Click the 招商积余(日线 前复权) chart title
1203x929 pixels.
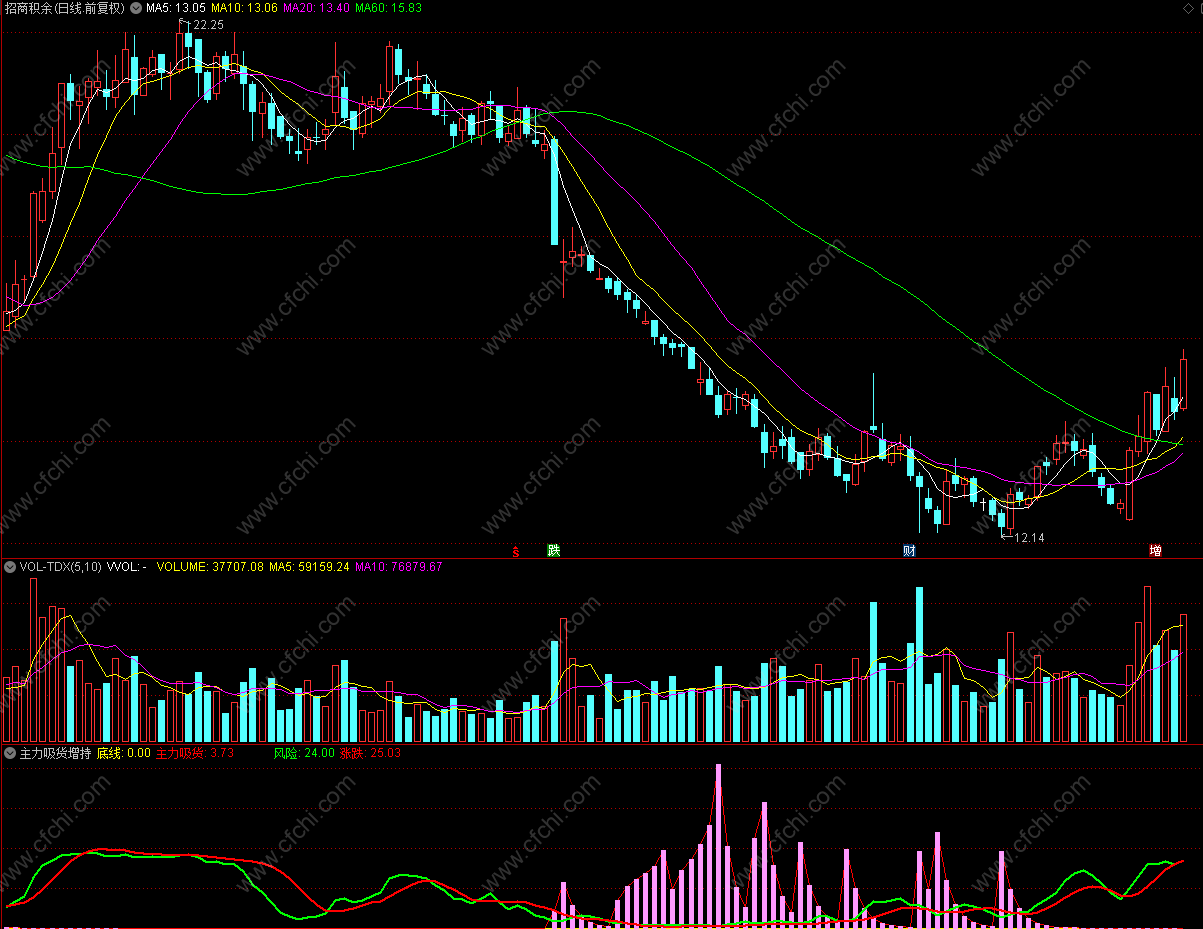[x=64, y=8]
